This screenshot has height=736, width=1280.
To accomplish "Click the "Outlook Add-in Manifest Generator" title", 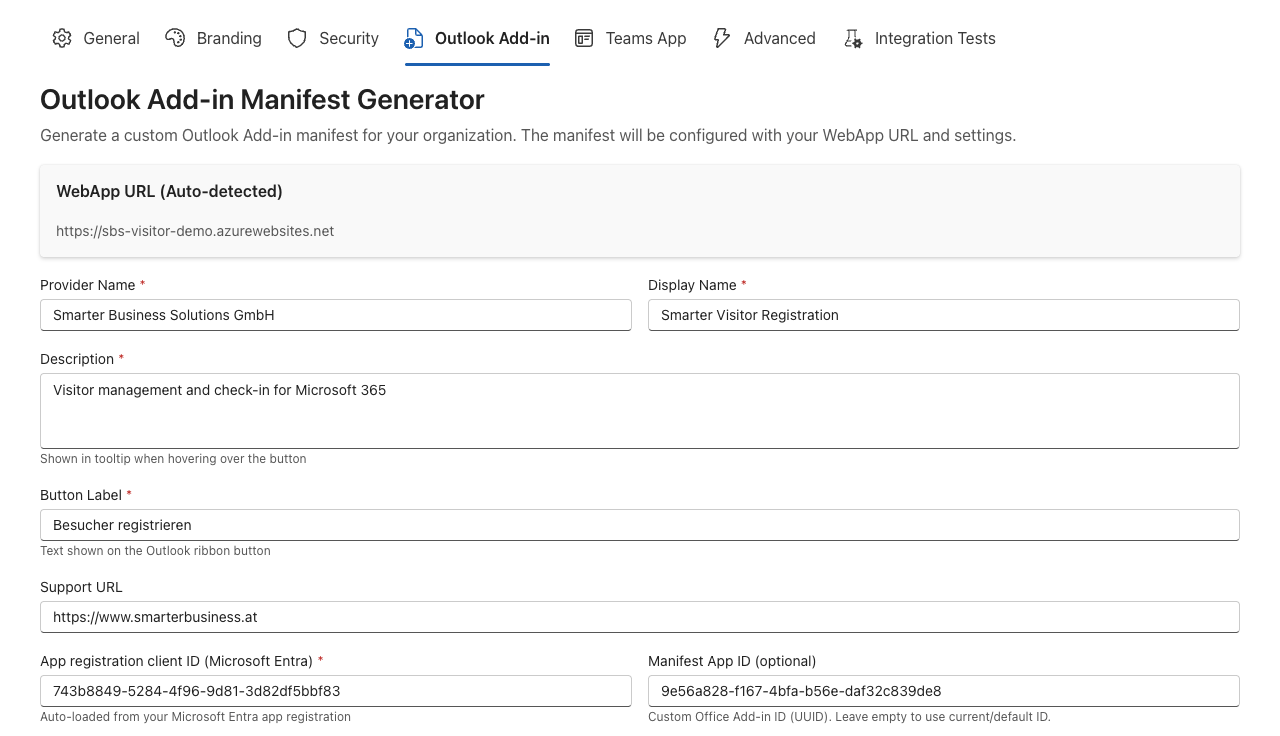I will (262, 100).
